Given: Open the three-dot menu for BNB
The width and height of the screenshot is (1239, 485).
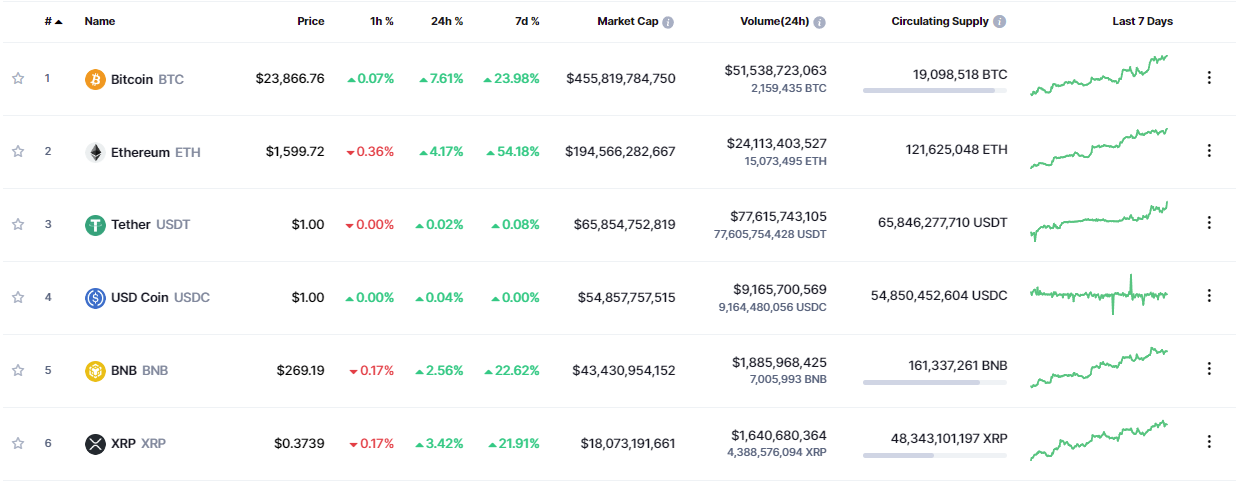Looking at the screenshot, I should 1209,369.
